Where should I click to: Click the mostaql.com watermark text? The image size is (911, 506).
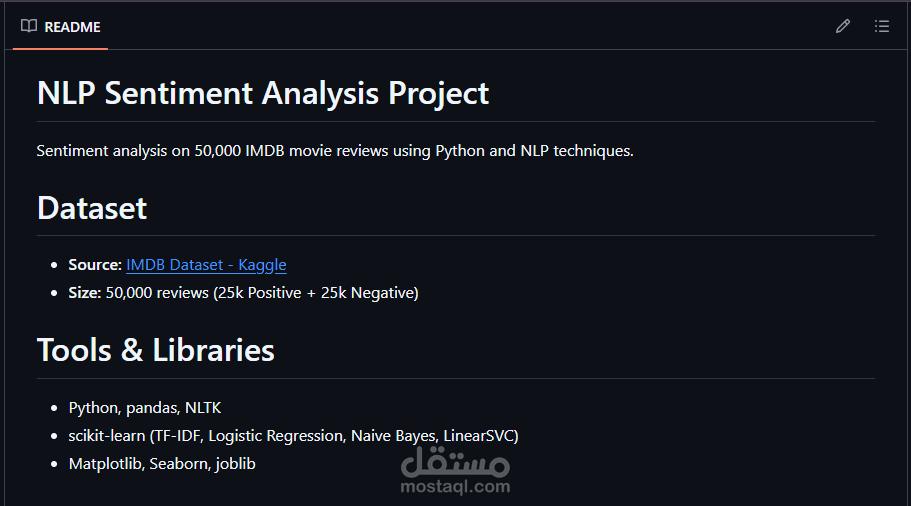(456, 487)
